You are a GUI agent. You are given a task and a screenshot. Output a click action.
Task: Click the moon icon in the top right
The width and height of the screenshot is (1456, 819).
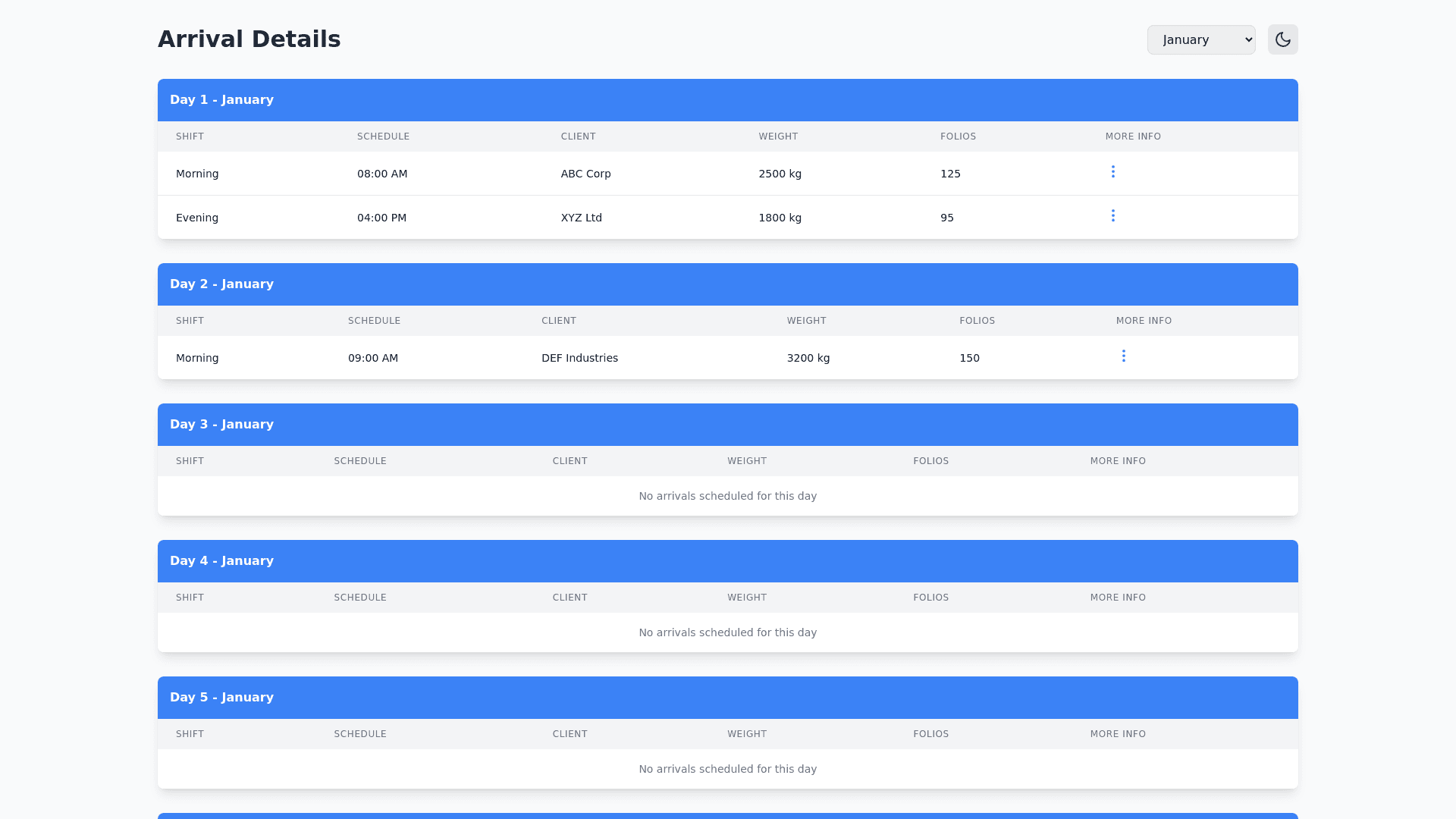tap(1282, 39)
